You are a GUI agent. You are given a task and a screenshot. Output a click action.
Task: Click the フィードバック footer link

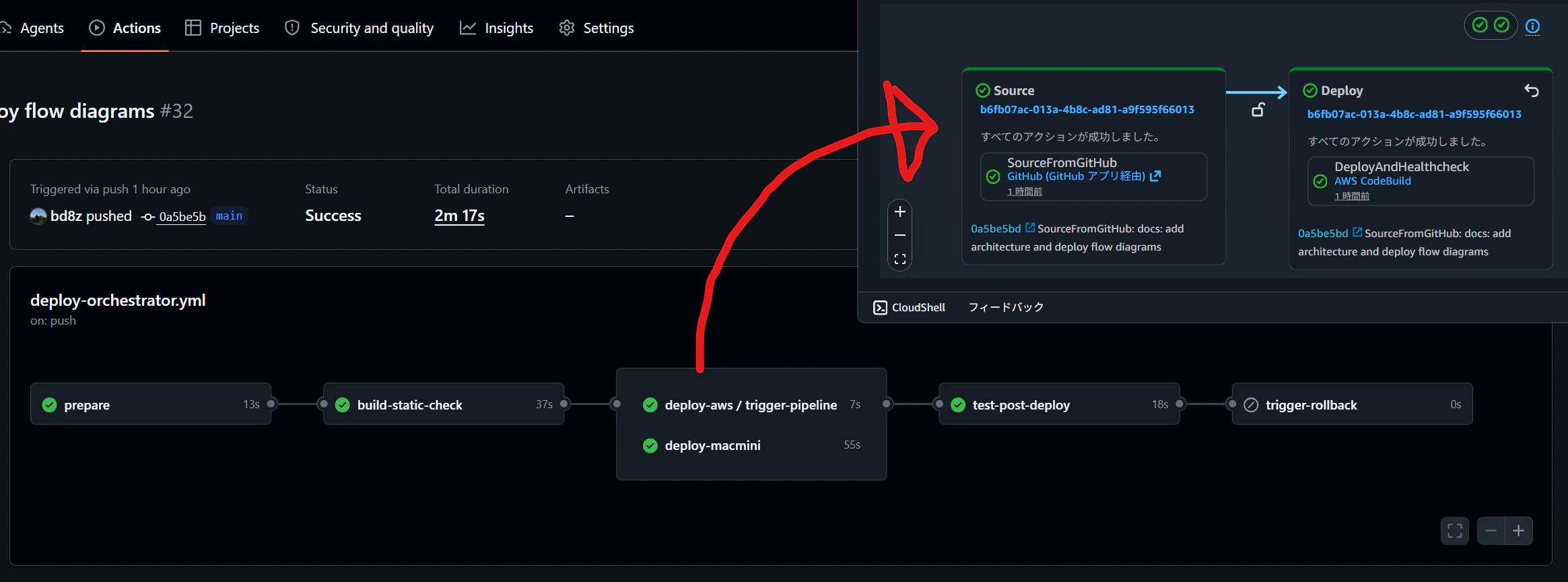coord(1006,307)
